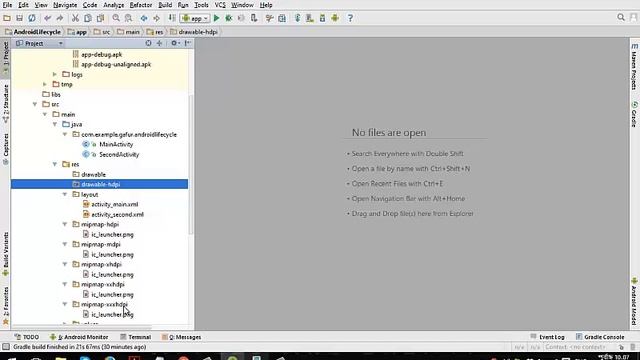Image resolution: width=640 pixels, height=360 pixels.
Task: Expand the logs folder arrow
Action: (x=55, y=74)
